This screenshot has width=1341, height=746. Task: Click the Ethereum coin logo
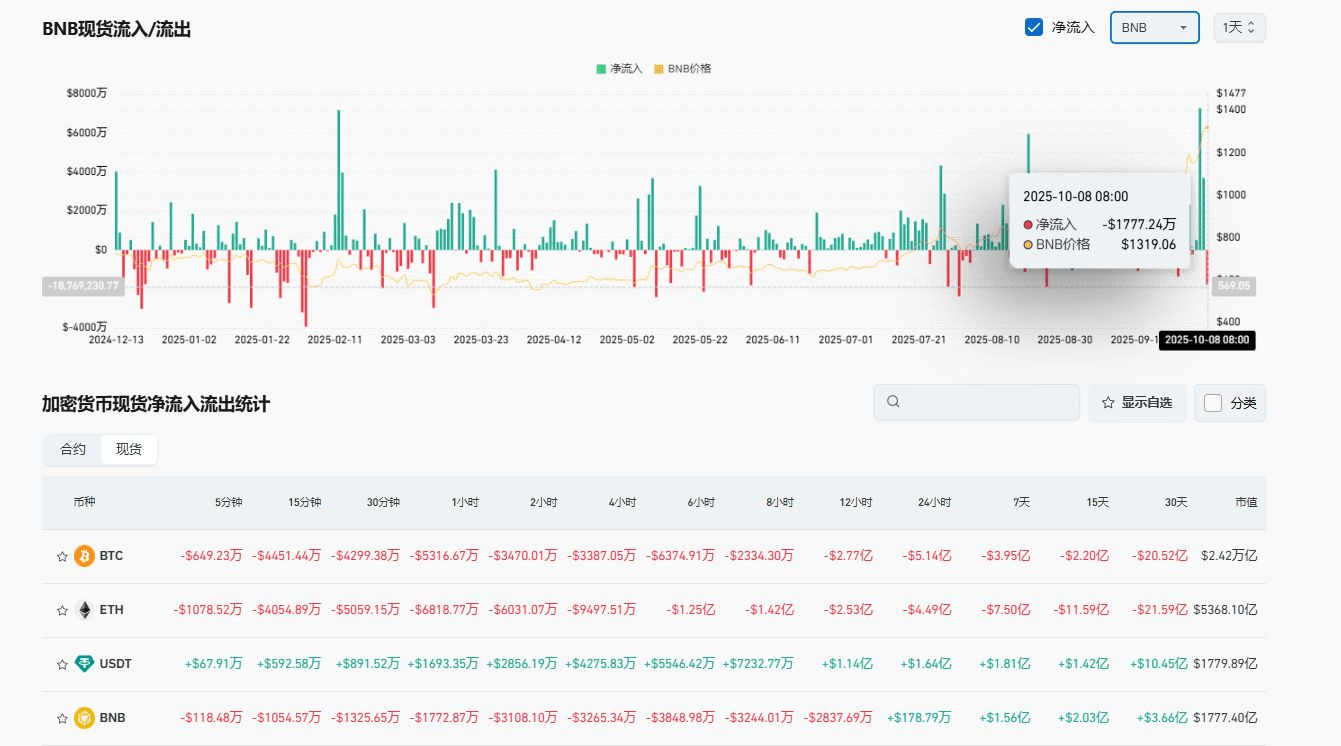85,610
